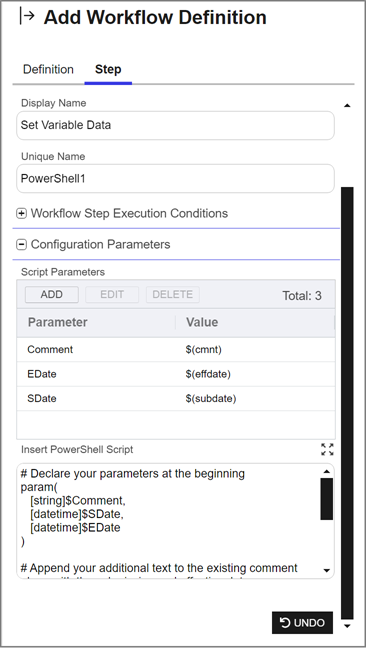This screenshot has width=366, height=648.
Task: Click inside the PowerShell script text area
Action: coord(169,521)
